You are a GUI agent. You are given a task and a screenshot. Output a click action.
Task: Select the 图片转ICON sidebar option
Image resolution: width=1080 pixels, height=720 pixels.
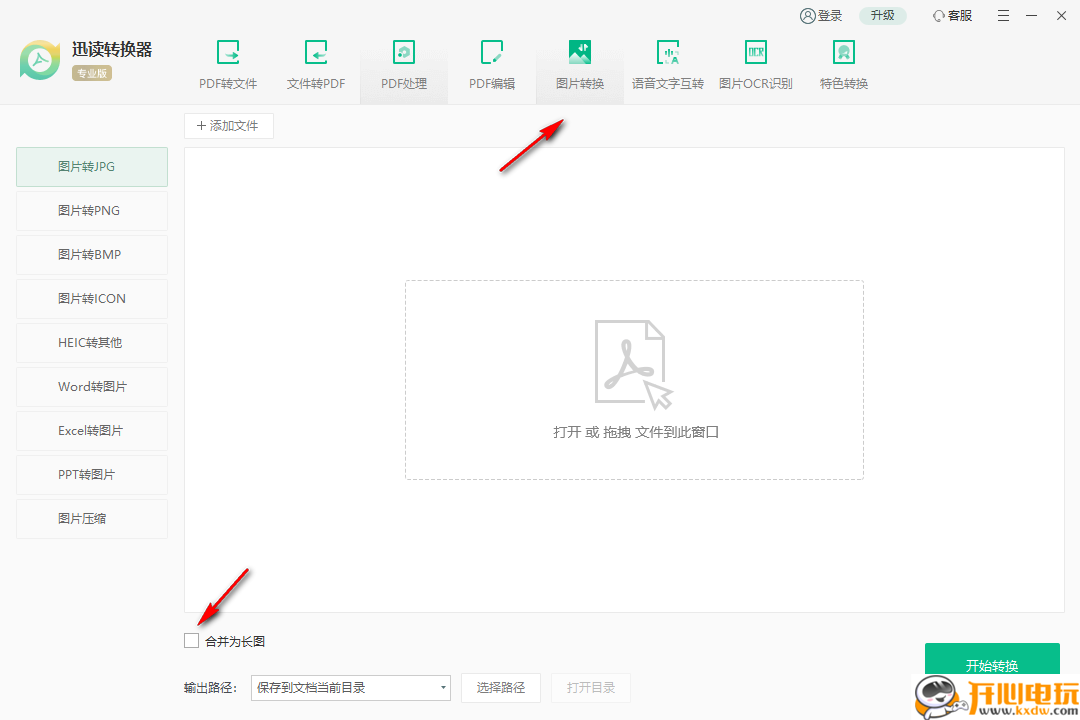coord(91,298)
